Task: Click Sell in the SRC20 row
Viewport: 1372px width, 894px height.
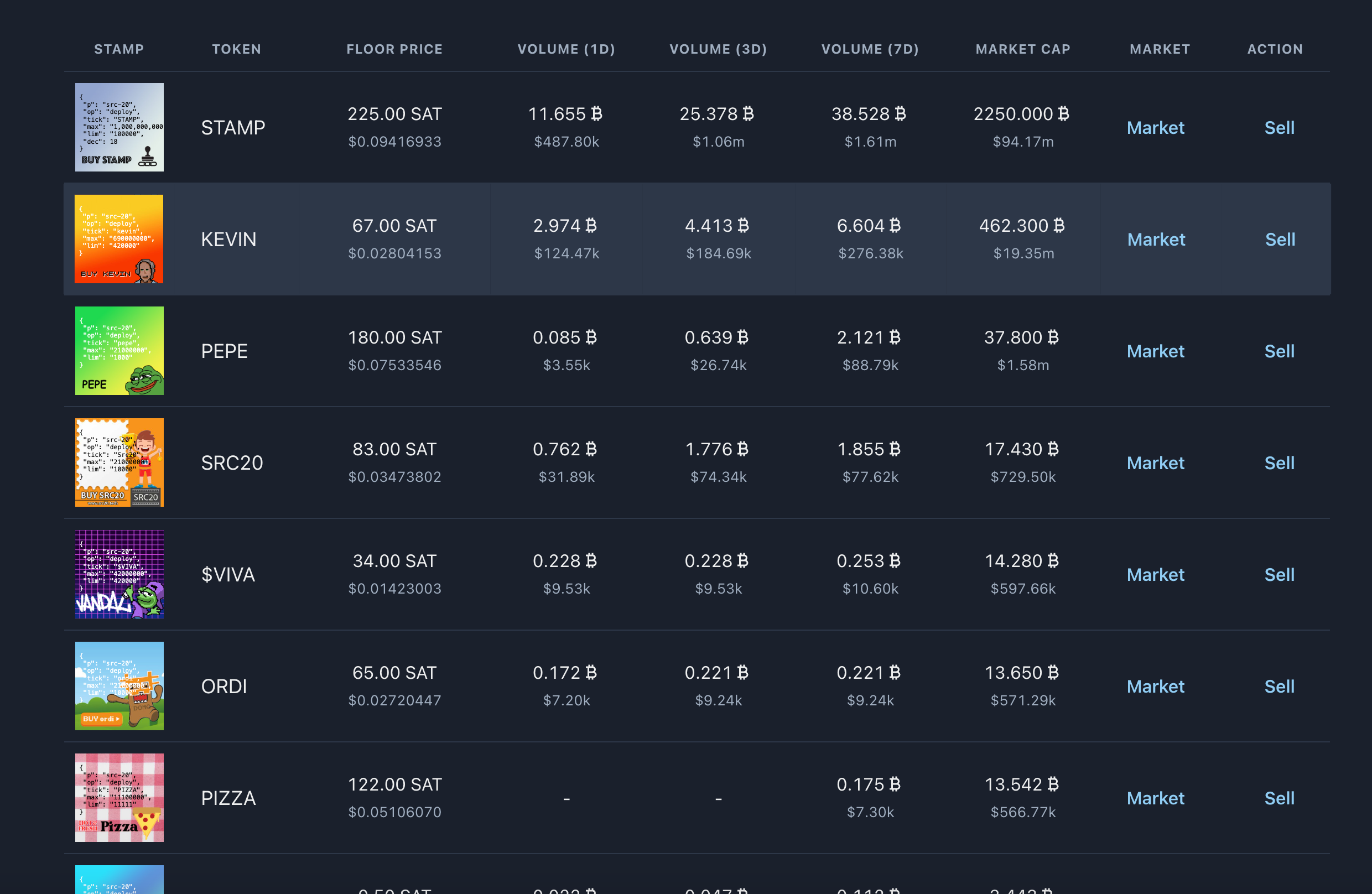Action: 1279,464
